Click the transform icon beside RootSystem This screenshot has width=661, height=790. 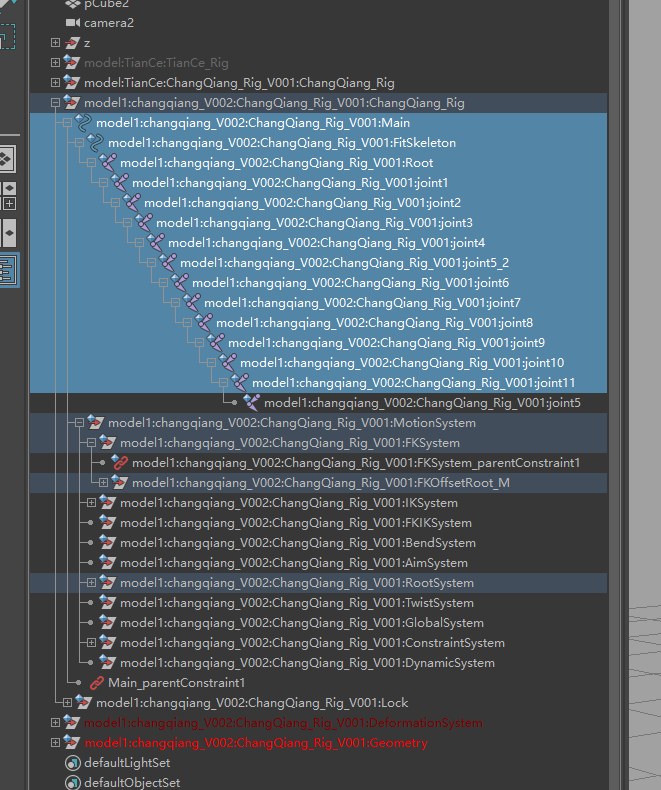pos(108,582)
